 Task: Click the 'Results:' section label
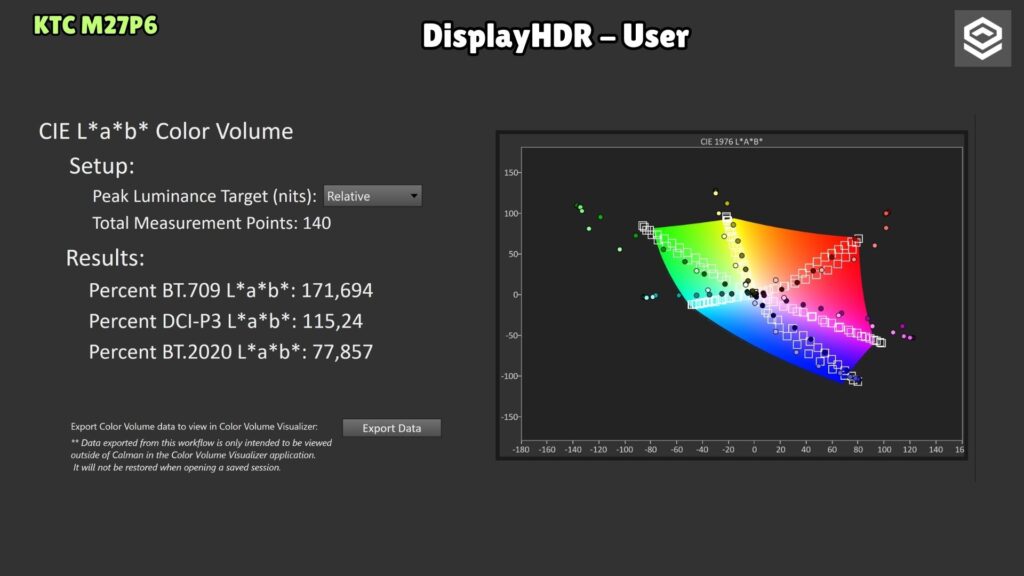[x=105, y=258]
